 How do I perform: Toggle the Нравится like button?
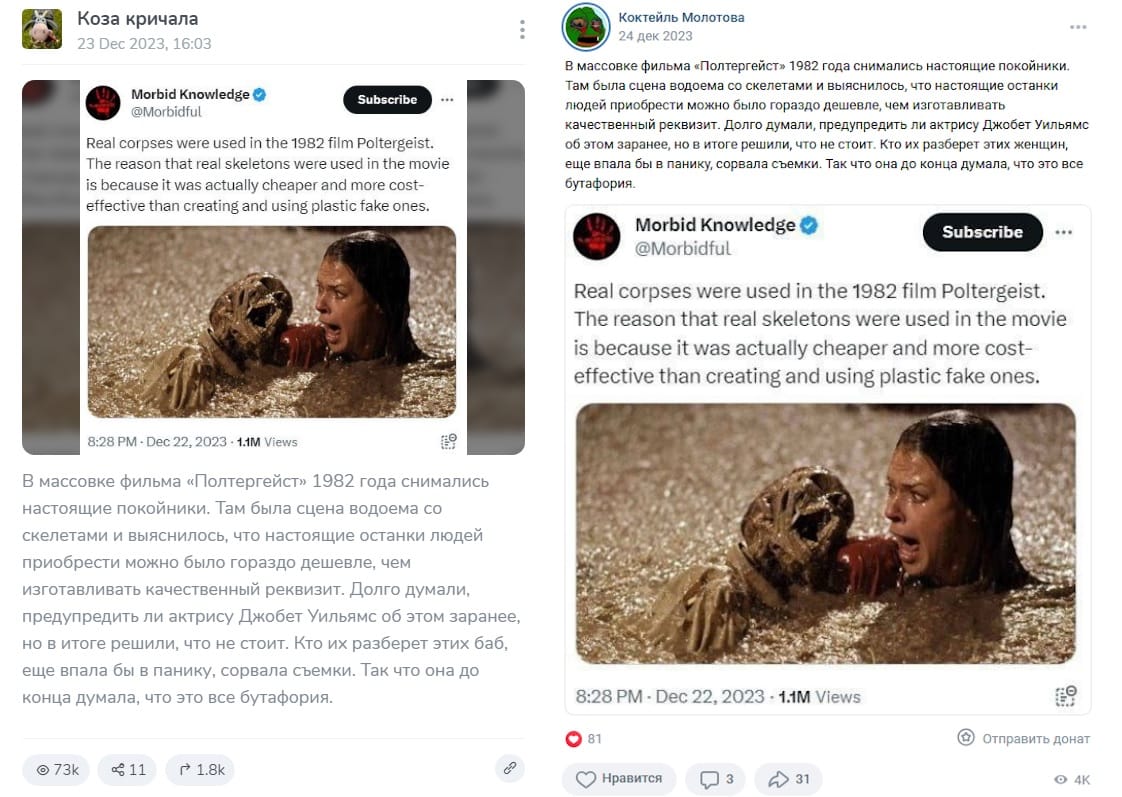coord(619,779)
